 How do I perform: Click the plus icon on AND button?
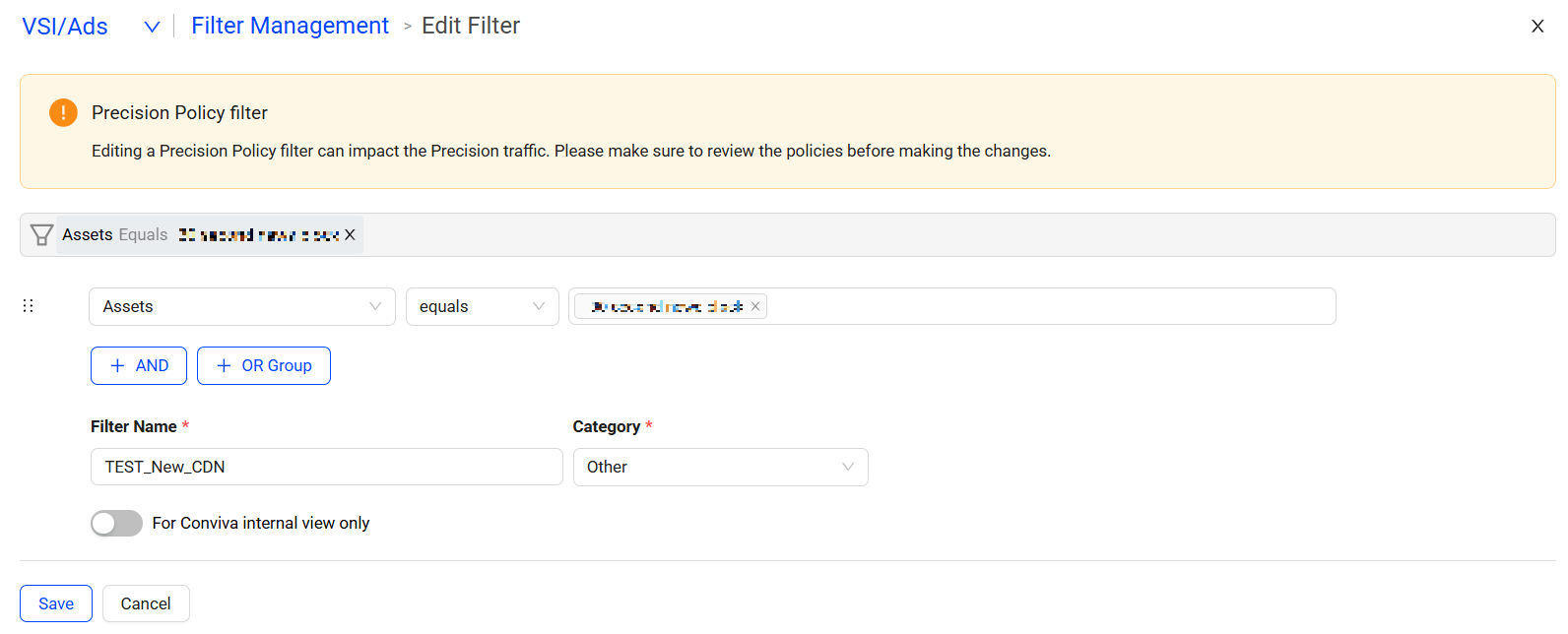coord(118,366)
